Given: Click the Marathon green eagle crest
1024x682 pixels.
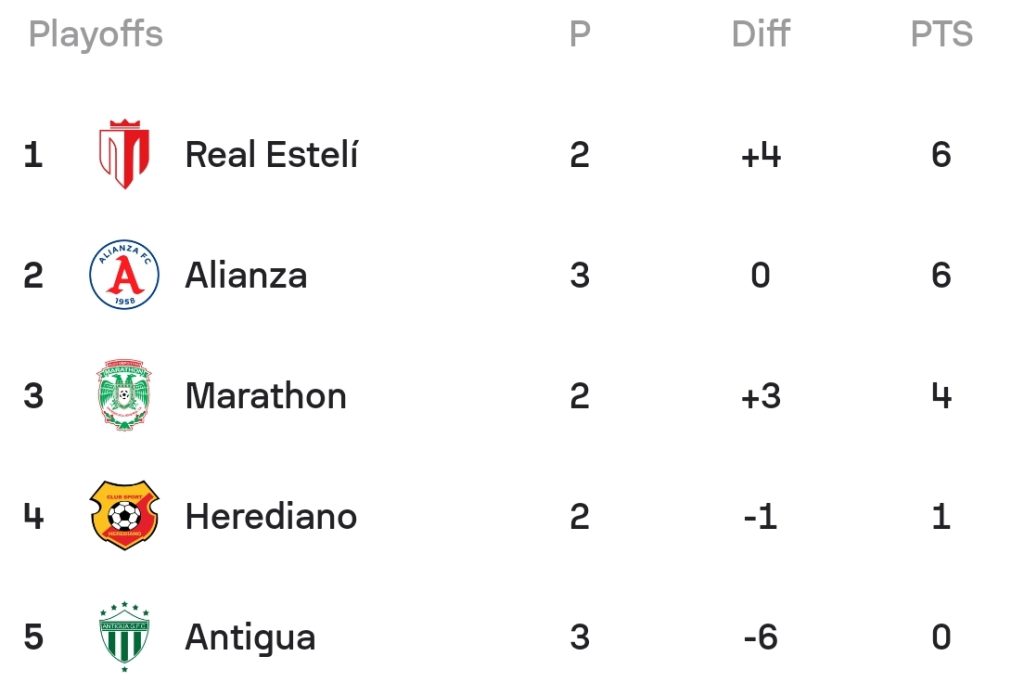Looking at the screenshot, I should [x=124, y=395].
